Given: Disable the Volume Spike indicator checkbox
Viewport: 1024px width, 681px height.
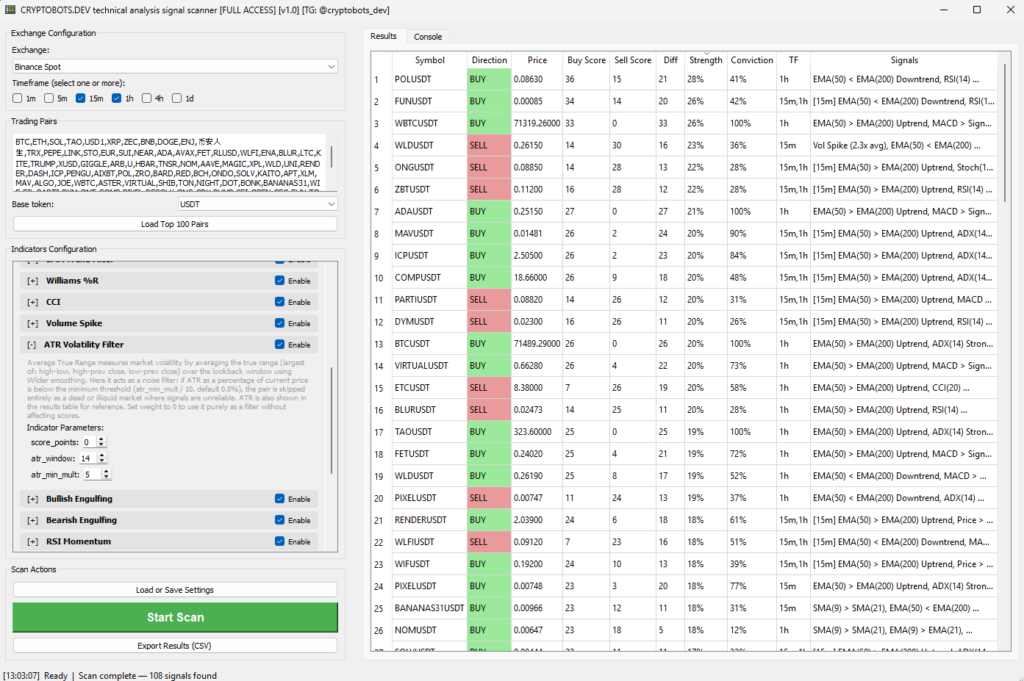Looking at the screenshot, I should click(x=280, y=323).
